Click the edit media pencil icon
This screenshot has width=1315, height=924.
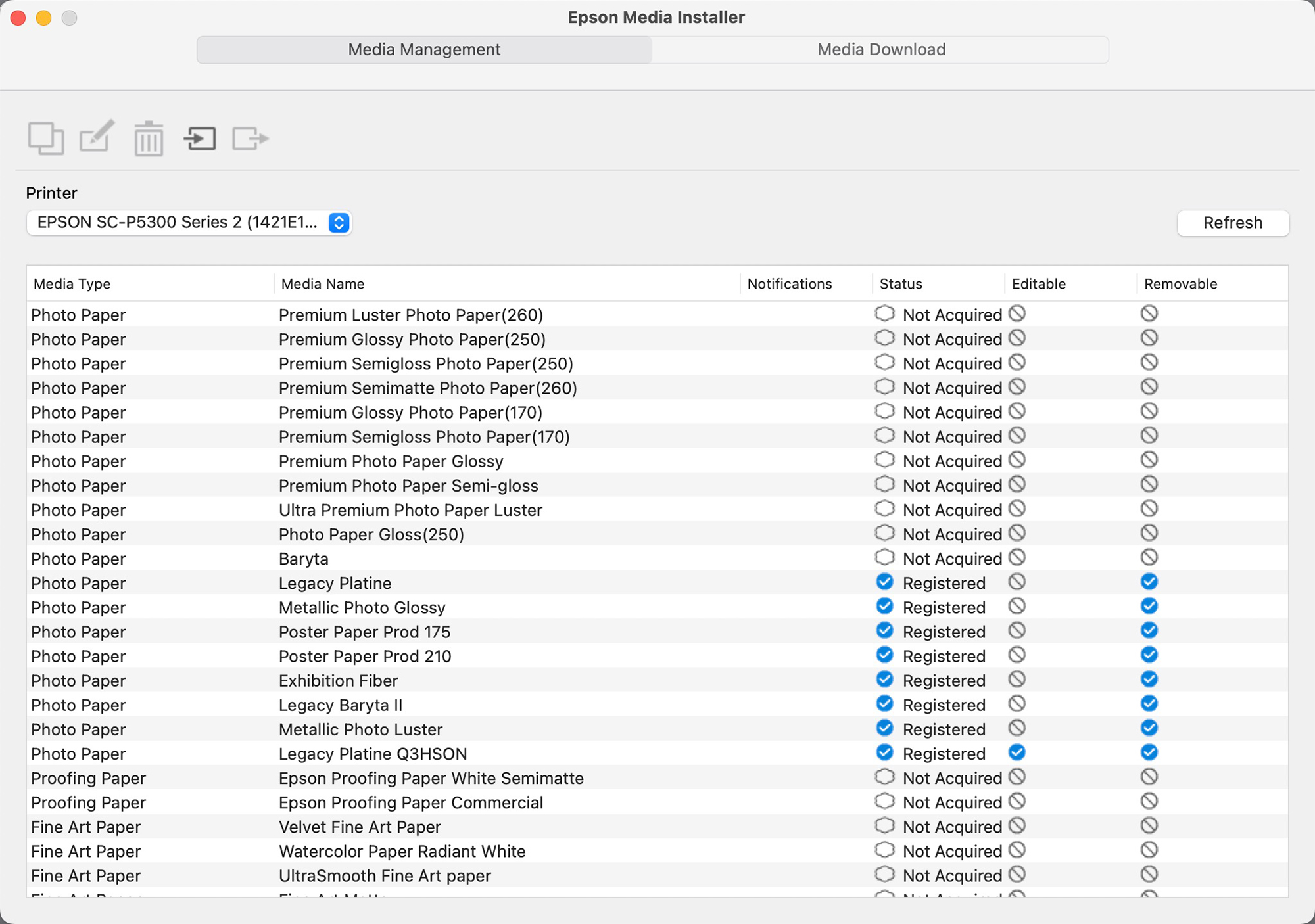click(97, 136)
